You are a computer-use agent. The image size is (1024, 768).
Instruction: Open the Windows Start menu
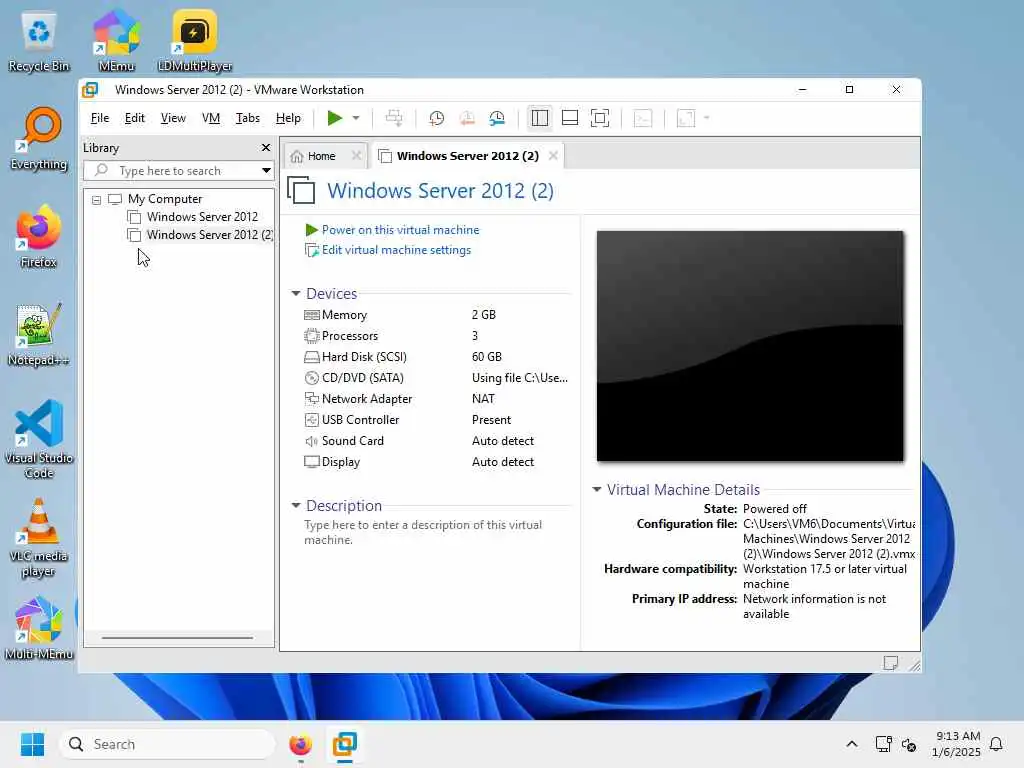[32, 744]
